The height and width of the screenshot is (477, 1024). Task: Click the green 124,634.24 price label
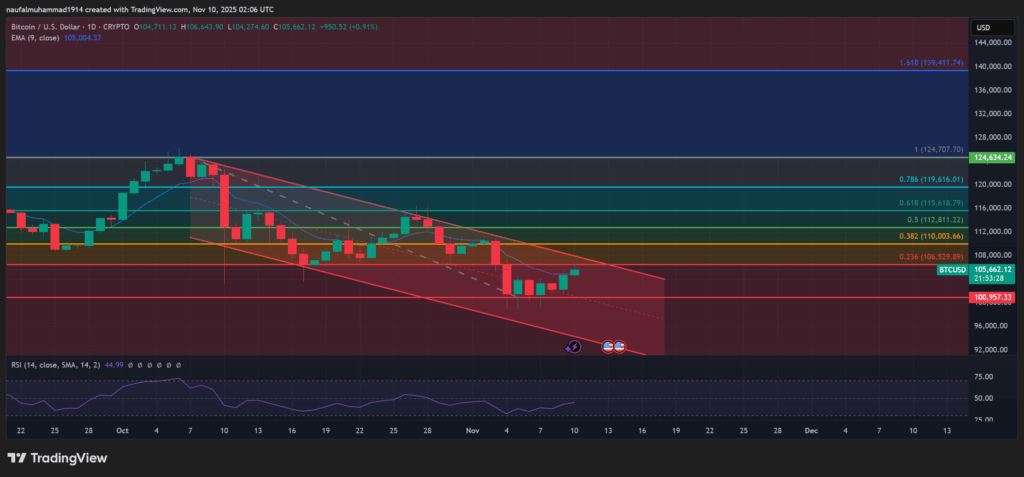point(992,158)
